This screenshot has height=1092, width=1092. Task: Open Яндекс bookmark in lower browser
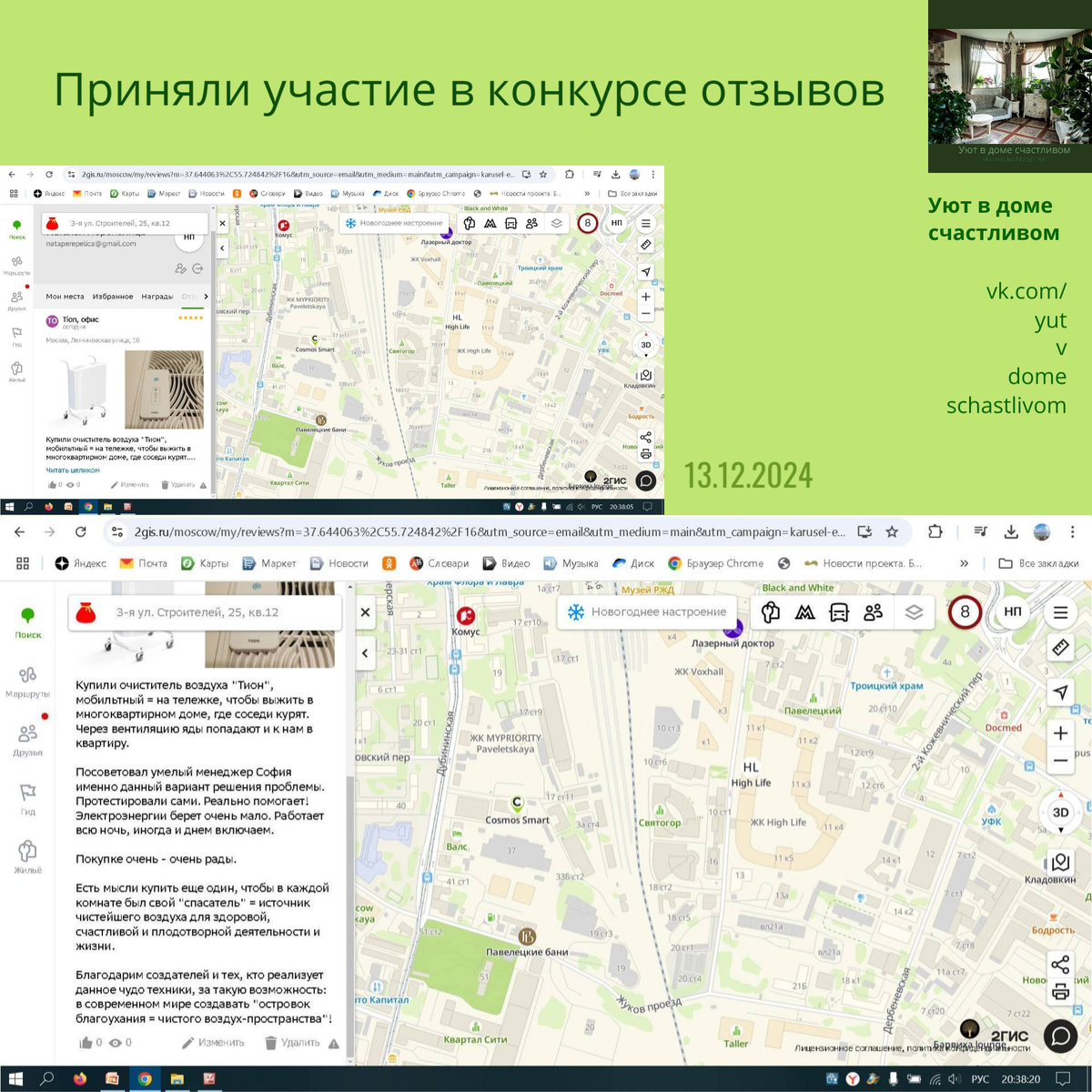[x=80, y=563]
